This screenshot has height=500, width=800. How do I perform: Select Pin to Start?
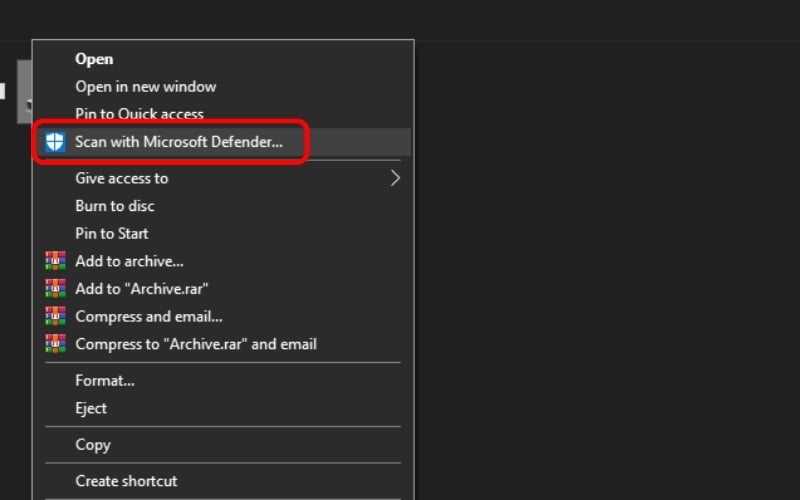click(223, 233)
